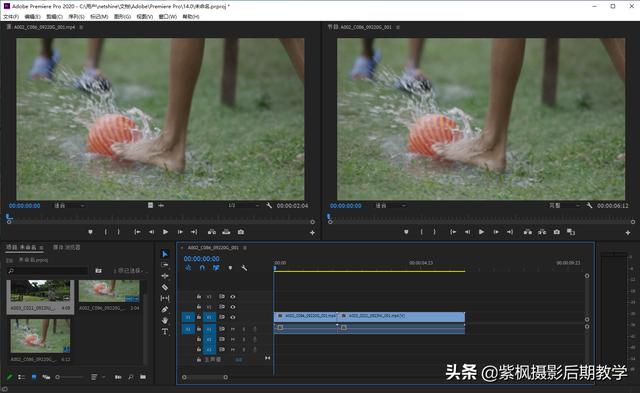Open Source monitor settings wrench
This screenshot has height=393, width=640.
point(269,206)
